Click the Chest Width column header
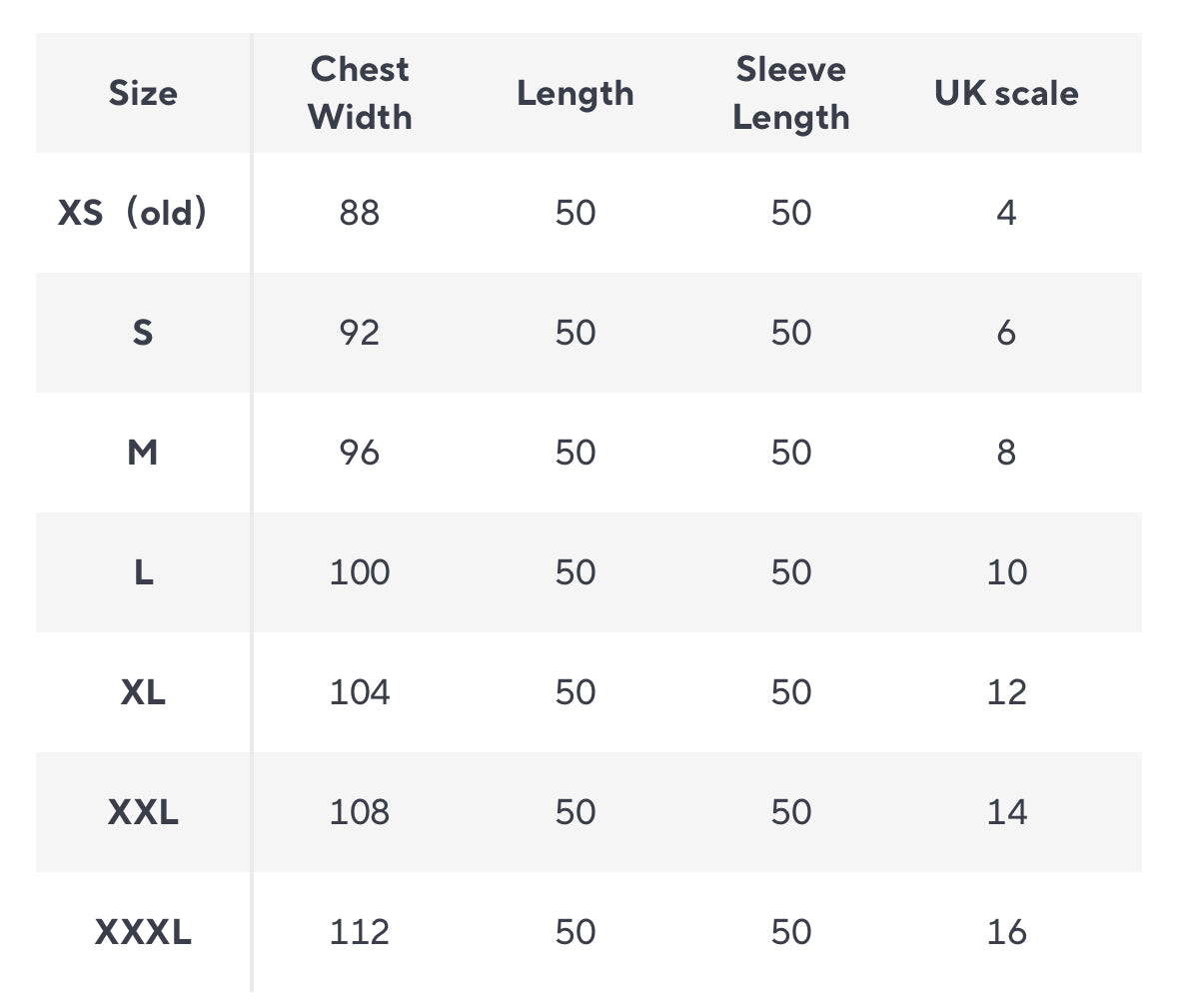1178x1008 pixels. point(360,93)
